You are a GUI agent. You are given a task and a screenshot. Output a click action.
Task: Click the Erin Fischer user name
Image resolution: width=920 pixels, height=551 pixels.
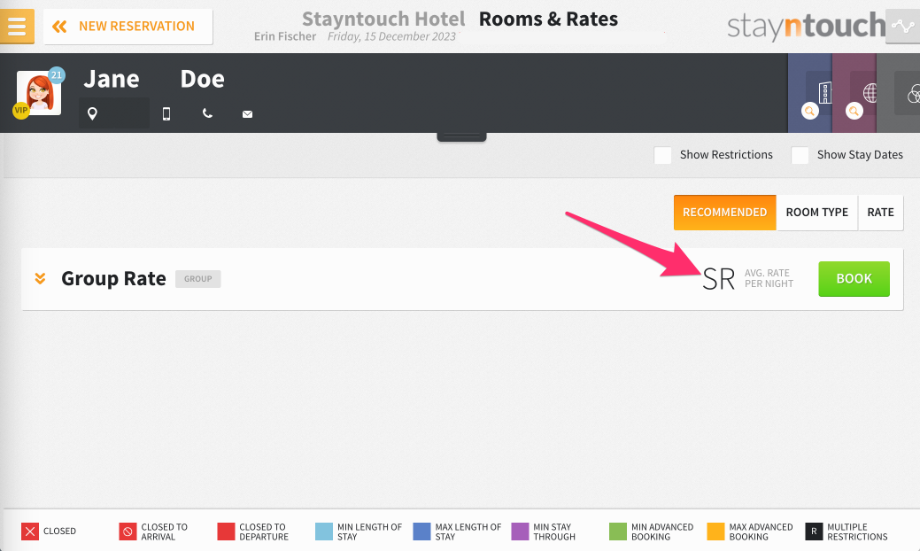285,36
